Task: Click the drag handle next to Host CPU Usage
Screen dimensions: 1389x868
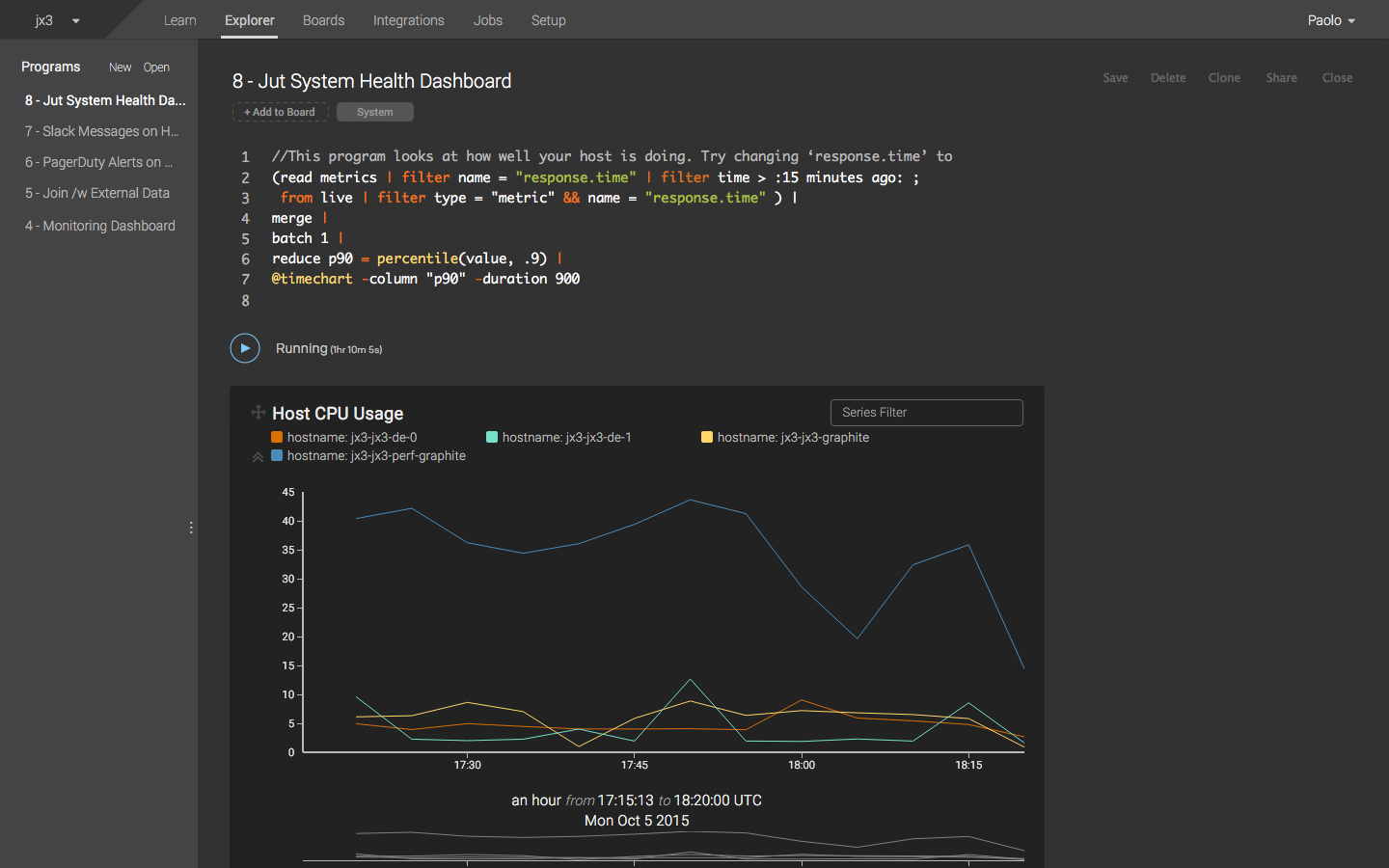Action: (x=258, y=413)
